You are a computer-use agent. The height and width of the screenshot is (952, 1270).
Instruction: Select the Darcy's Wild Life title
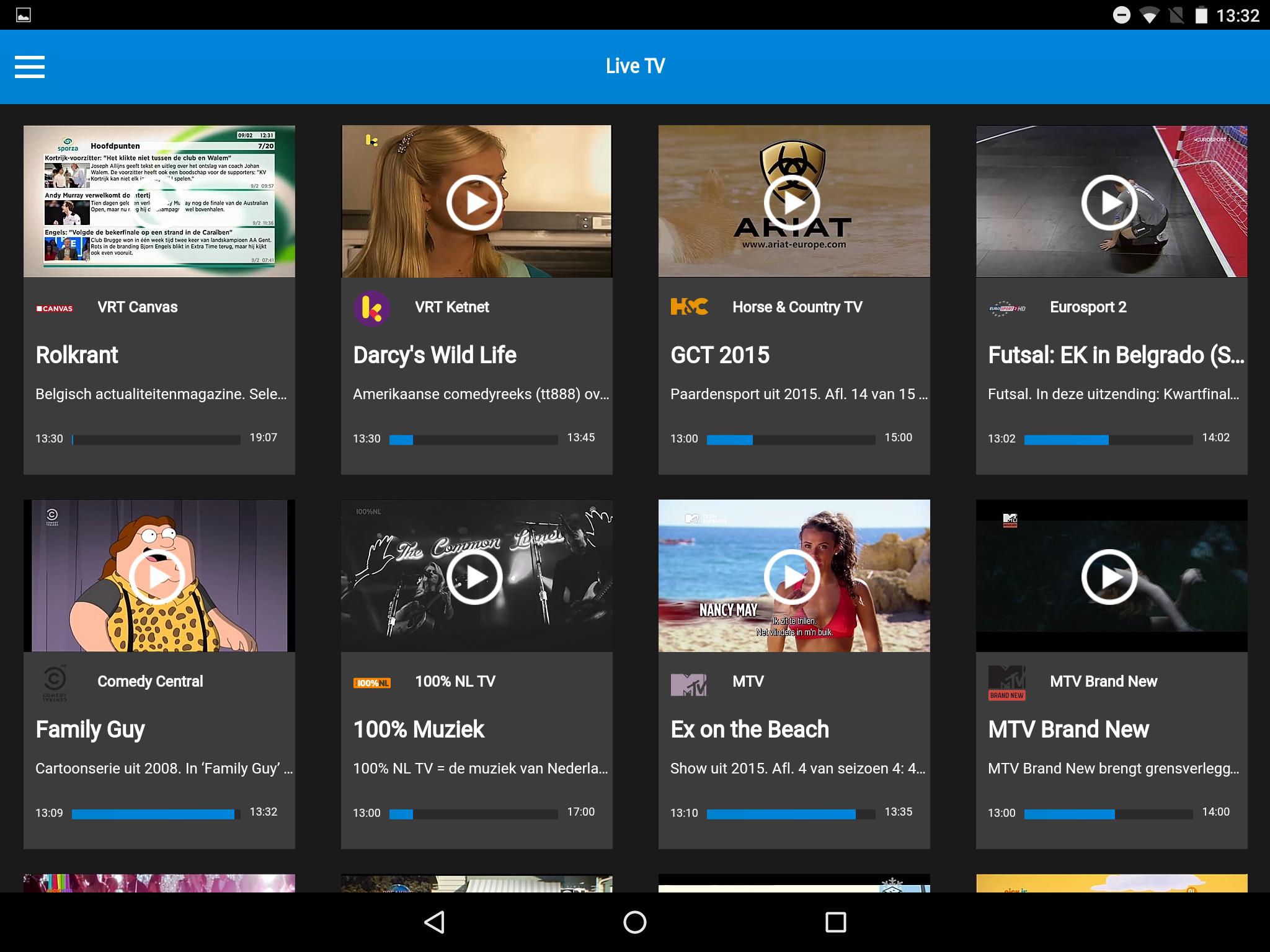click(435, 355)
